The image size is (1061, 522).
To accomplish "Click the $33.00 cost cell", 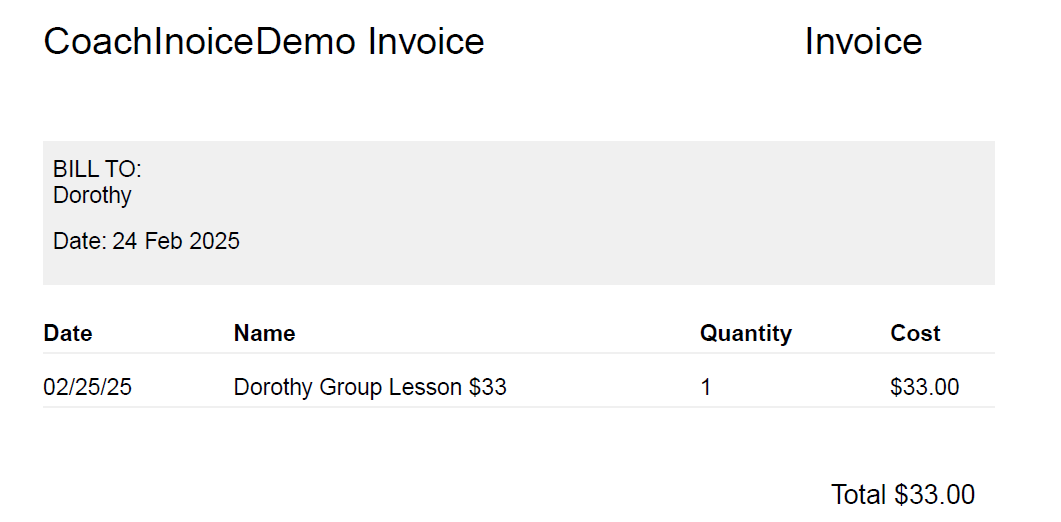I will (x=924, y=387).
